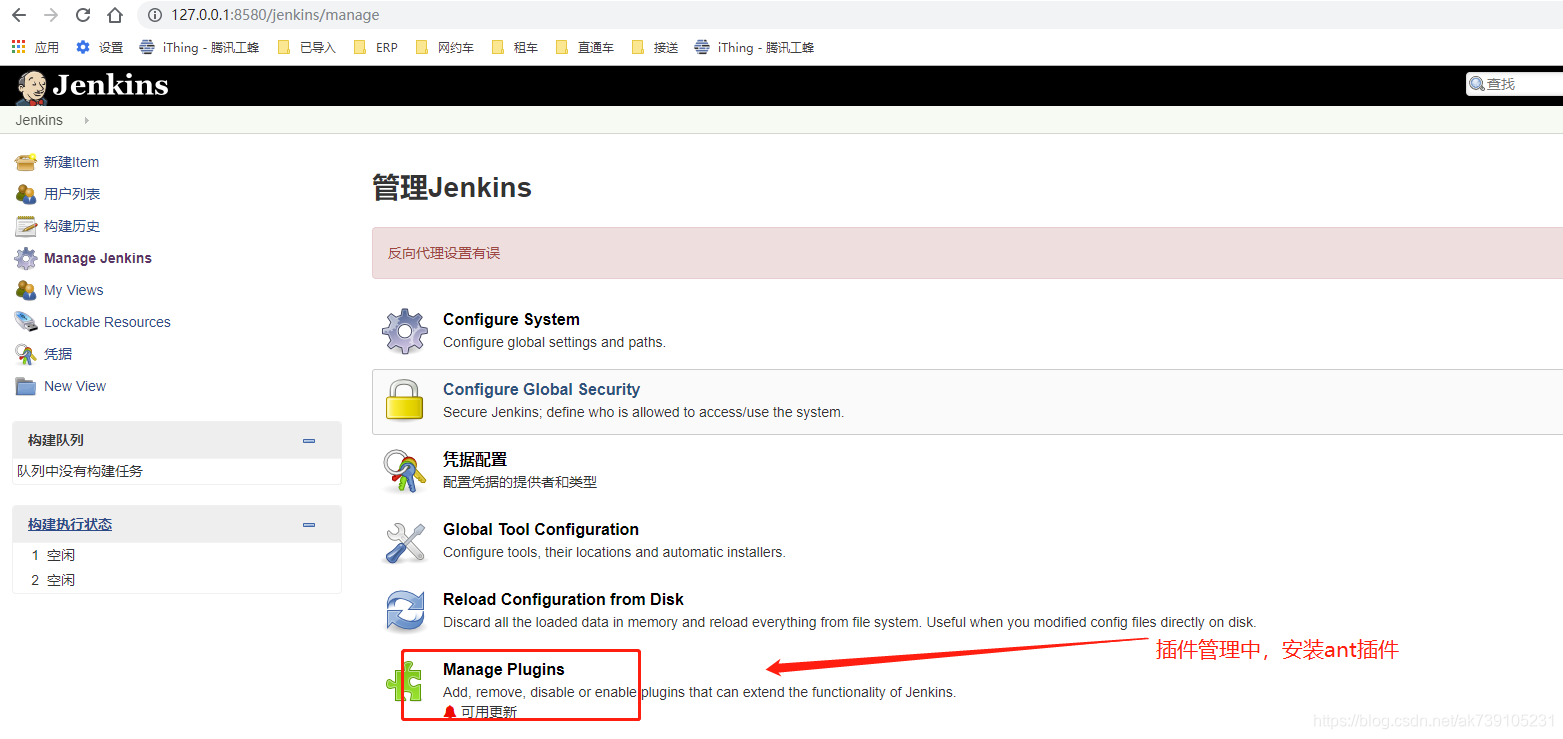The height and width of the screenshot is (739, 1563).
Task: Click the 新建Item icon
Action: 26,162
